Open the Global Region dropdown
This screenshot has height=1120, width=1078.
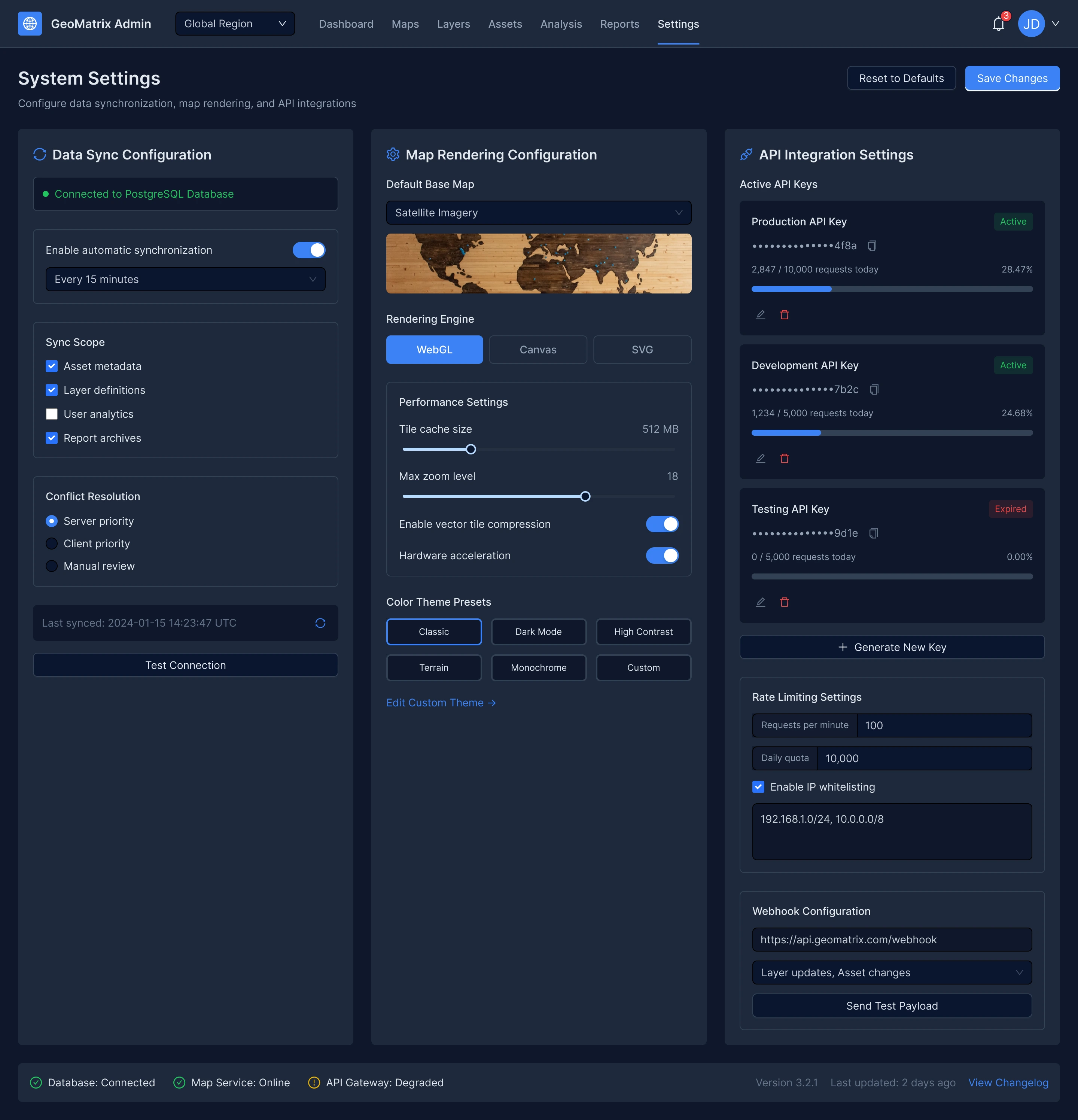(x=235, y=24)
